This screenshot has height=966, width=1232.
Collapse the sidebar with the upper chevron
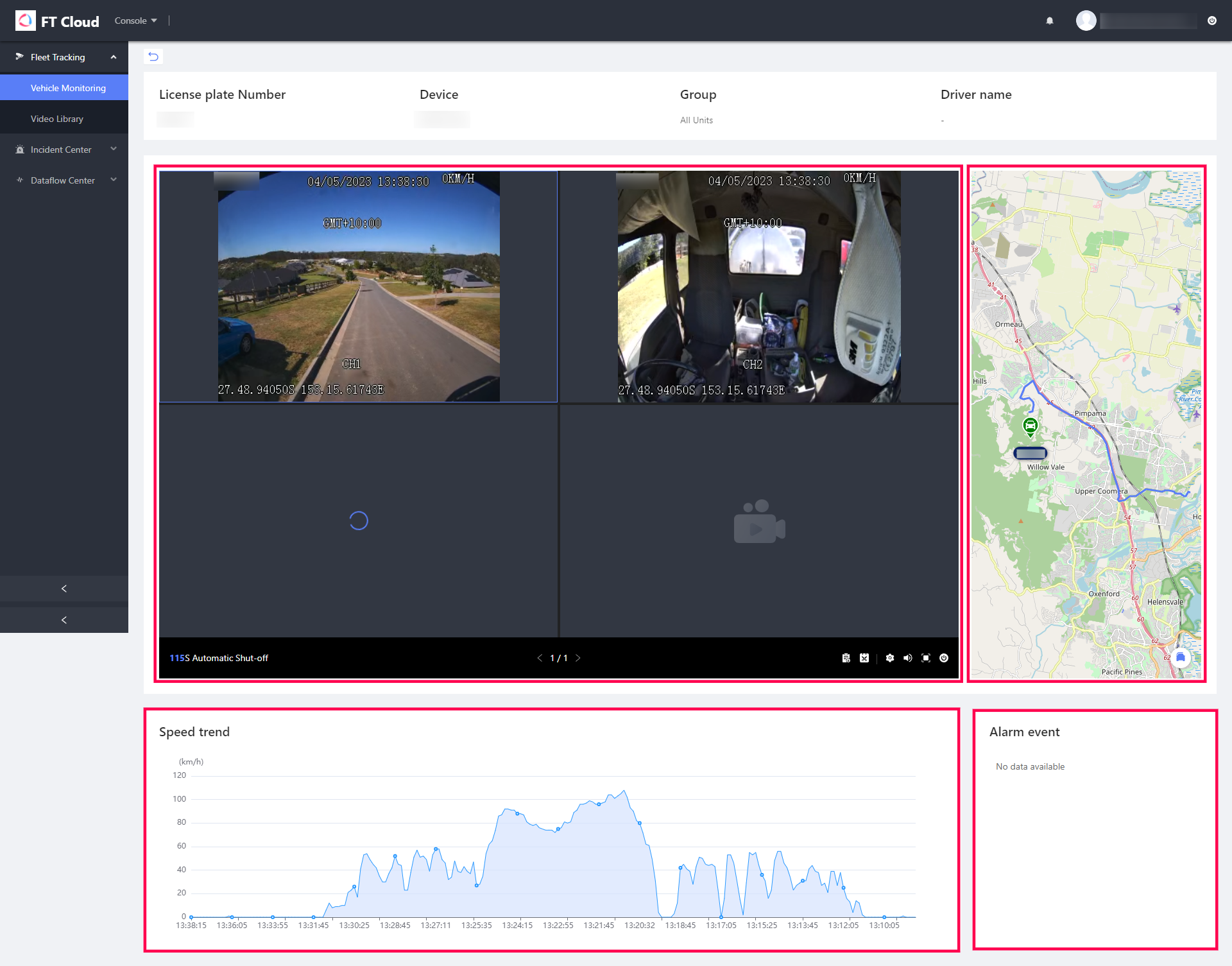click(x=64, y=589)
